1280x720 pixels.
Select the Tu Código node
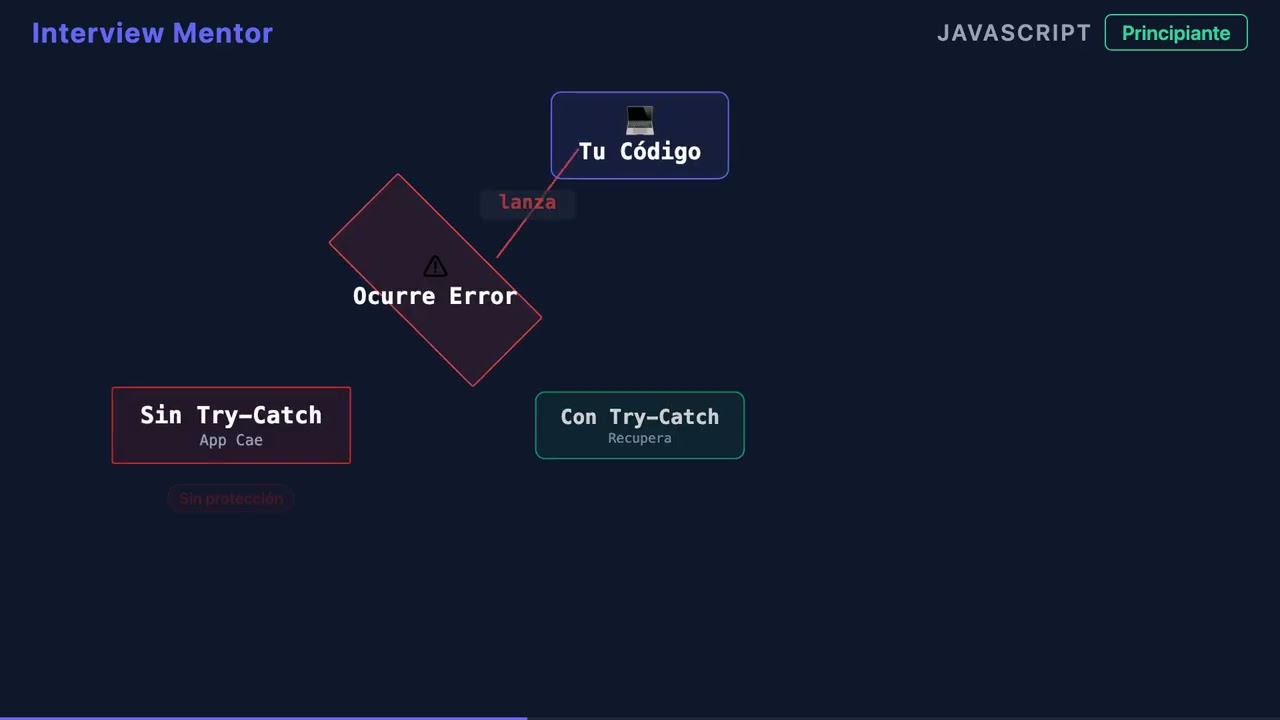coord(640,135)
